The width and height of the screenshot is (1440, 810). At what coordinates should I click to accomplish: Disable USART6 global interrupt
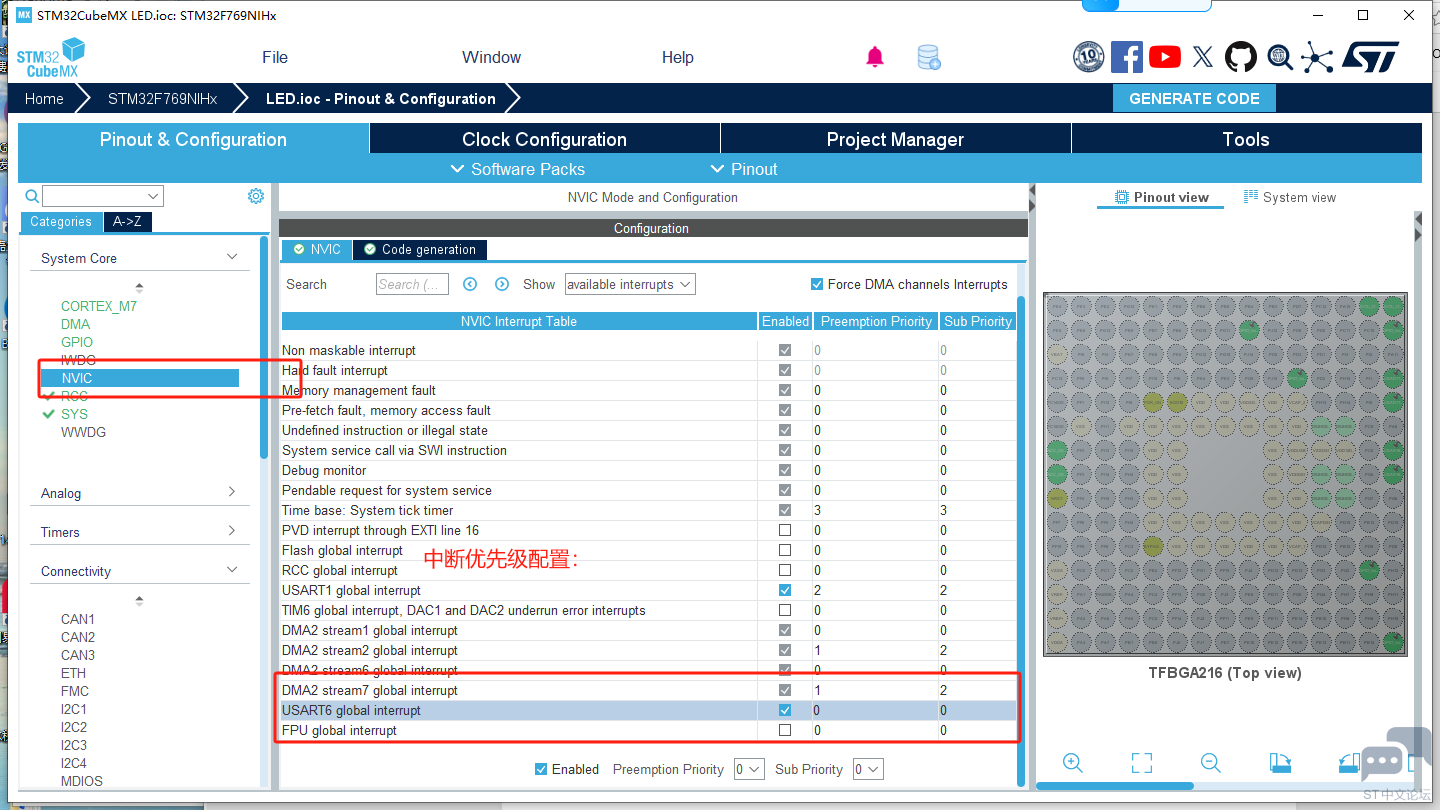point(785,710)
